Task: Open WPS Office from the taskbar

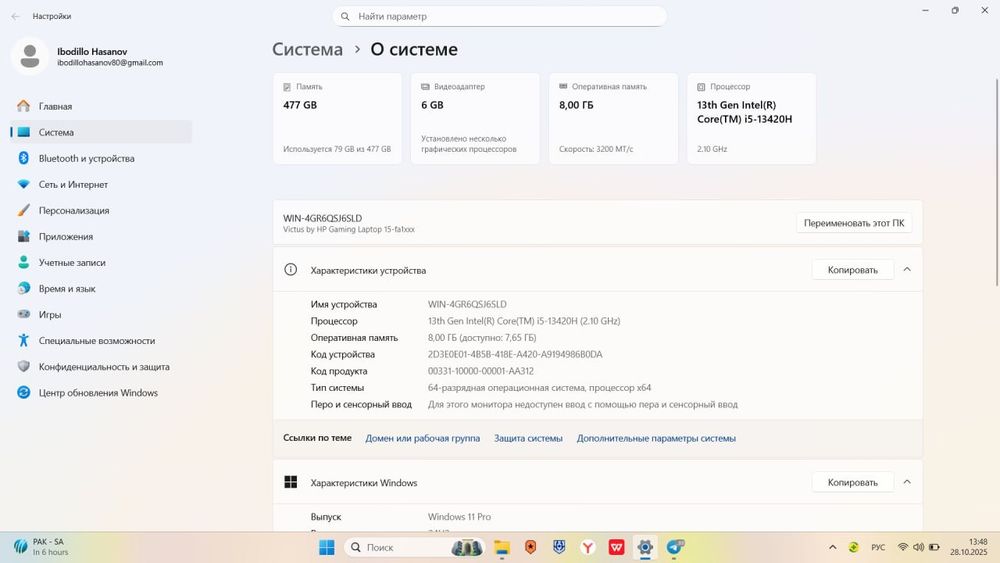Action: 616,547
